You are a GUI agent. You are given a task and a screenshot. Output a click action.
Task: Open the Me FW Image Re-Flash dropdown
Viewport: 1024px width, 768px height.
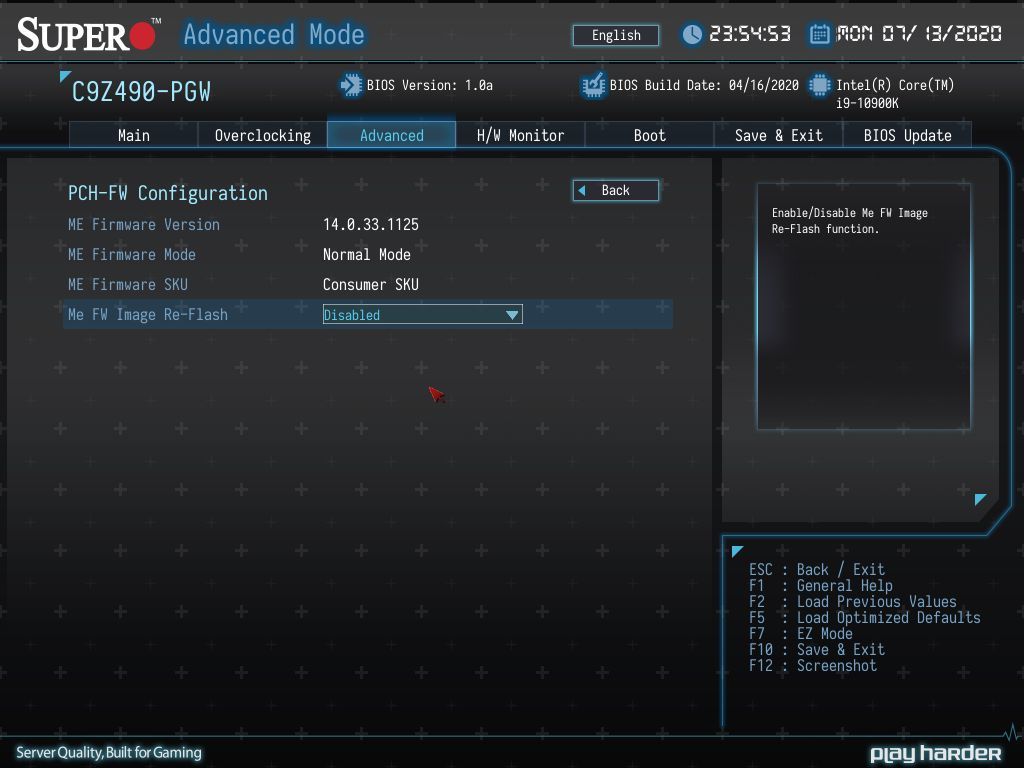423,315
